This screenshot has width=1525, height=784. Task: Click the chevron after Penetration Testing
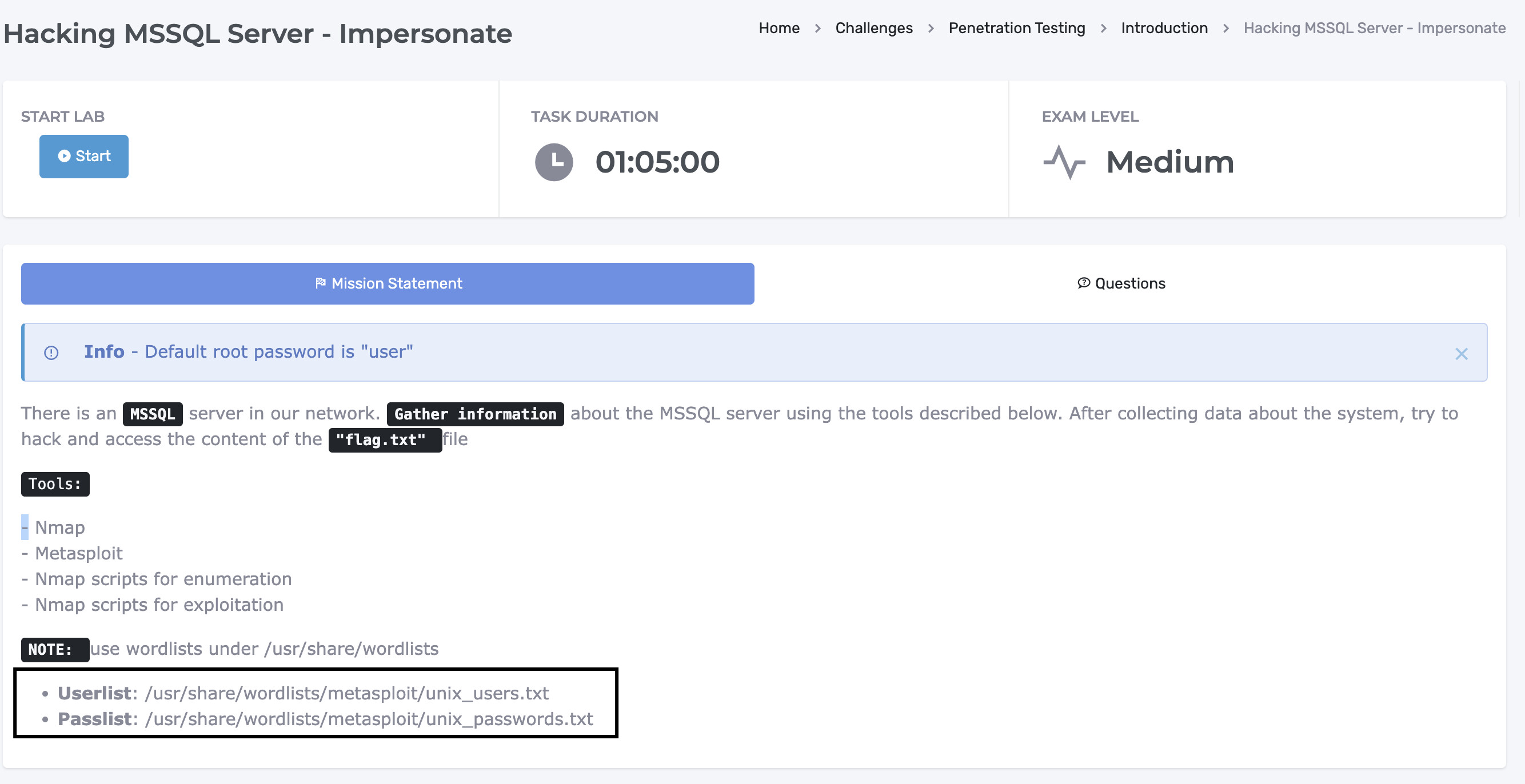(1103, 29)
